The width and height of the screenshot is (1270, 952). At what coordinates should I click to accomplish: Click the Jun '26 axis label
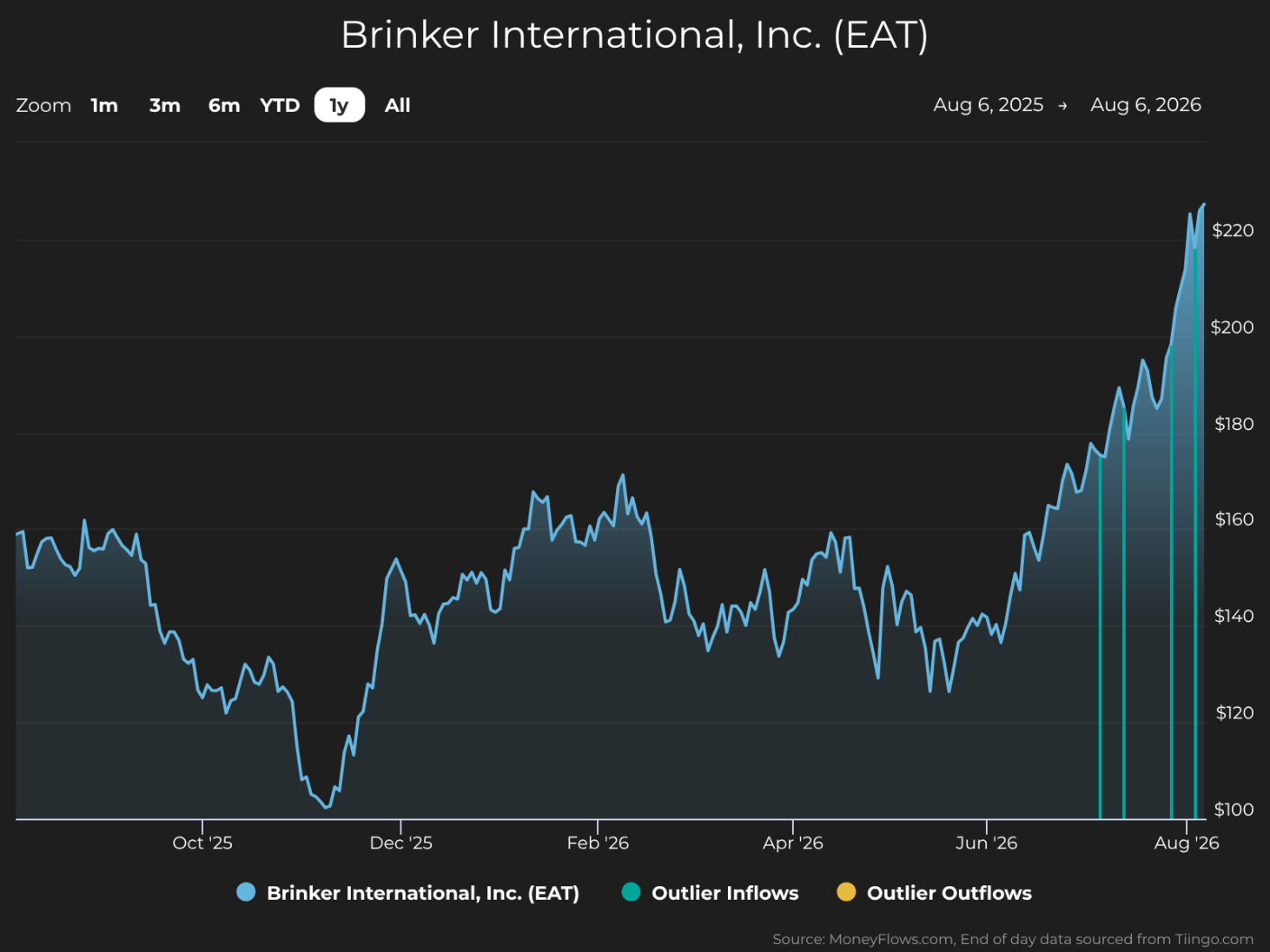(x=986, y=843)
